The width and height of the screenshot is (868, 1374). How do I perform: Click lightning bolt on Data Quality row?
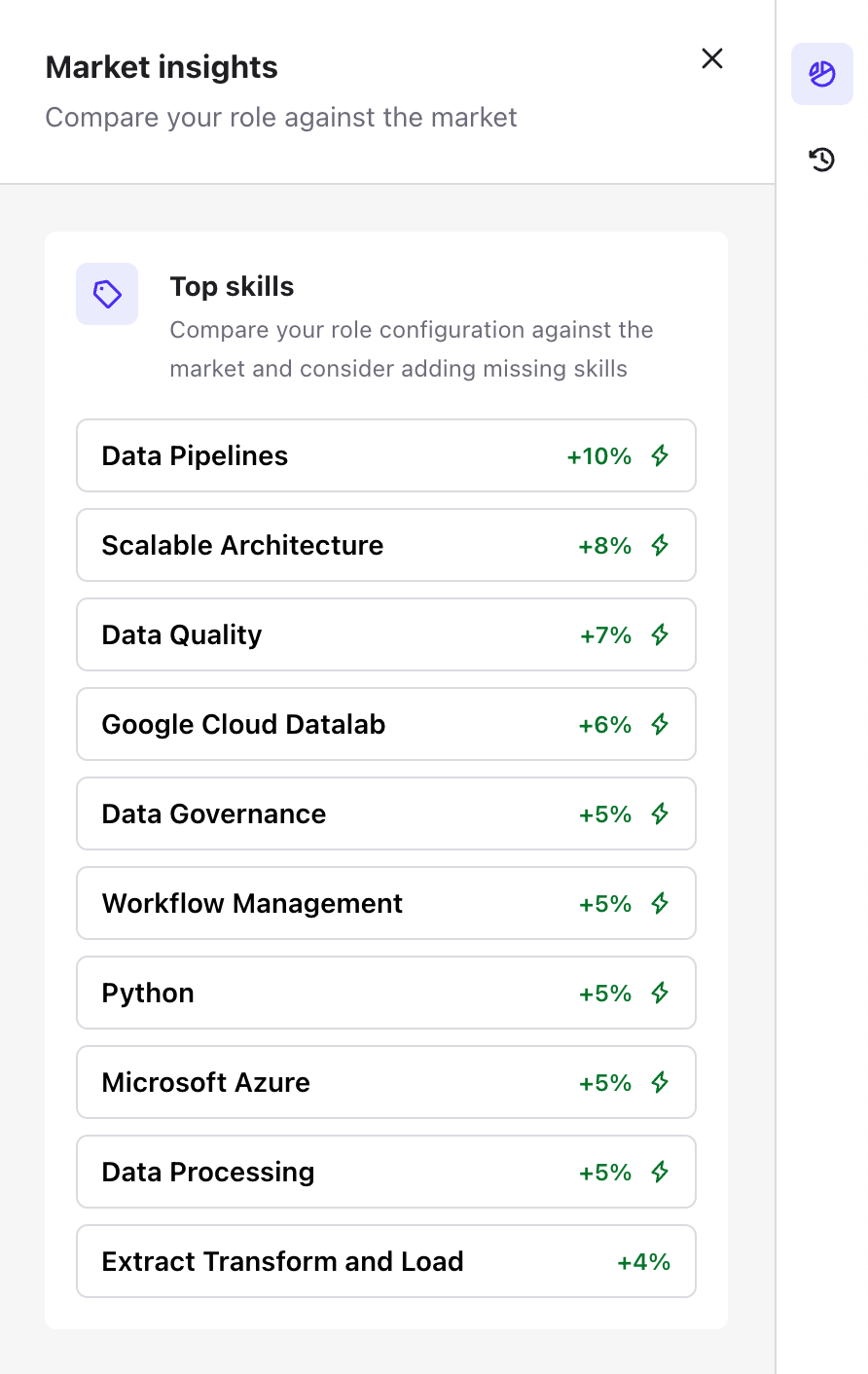pyautogui.click(x=660, y=634)
